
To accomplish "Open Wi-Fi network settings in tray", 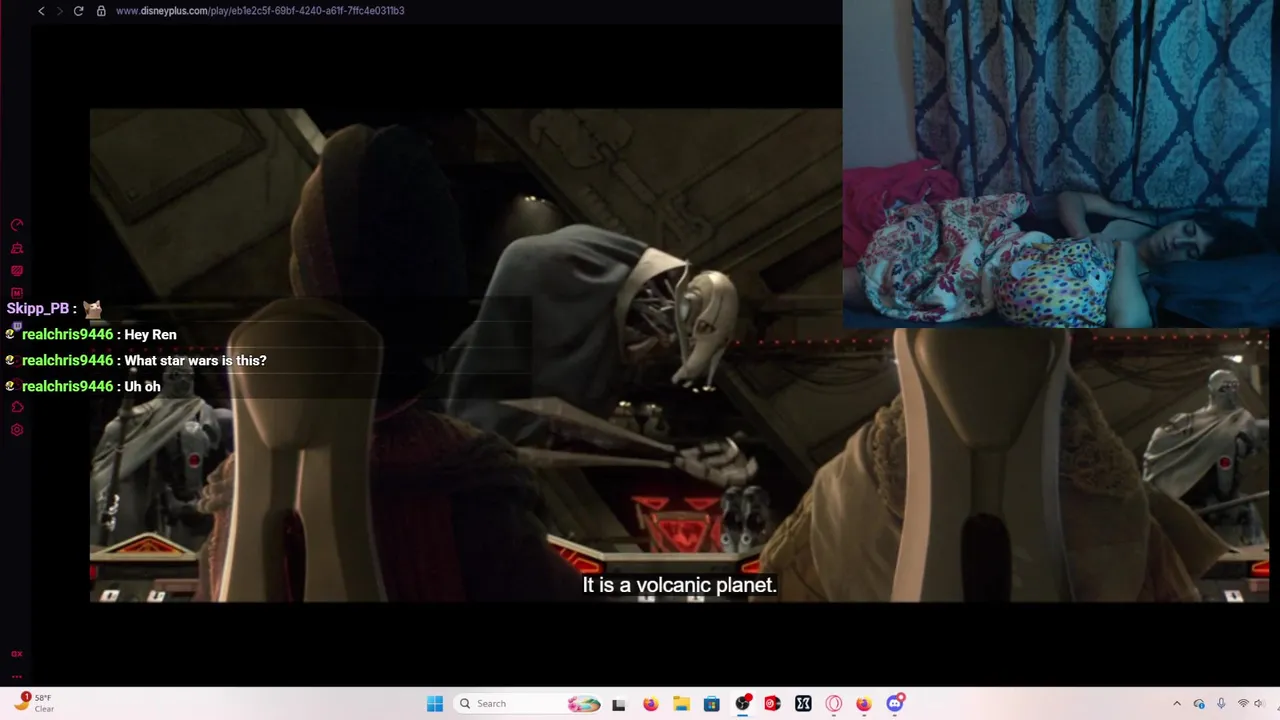I will 1243,704.
